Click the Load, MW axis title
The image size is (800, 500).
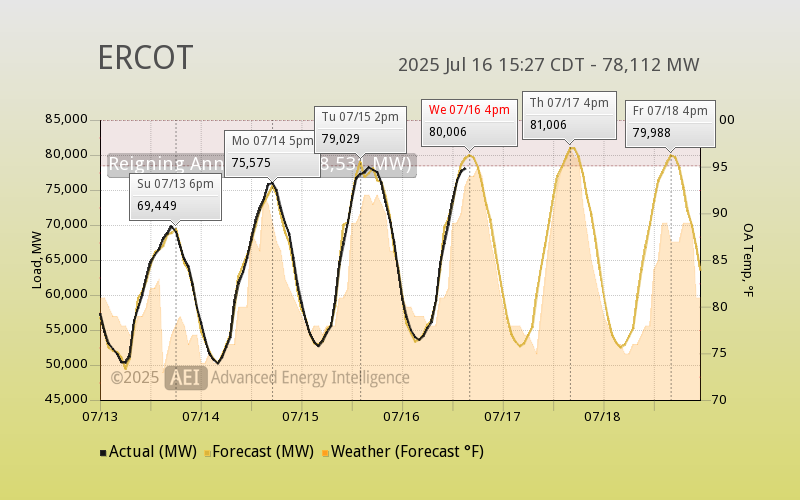[37, 260]
